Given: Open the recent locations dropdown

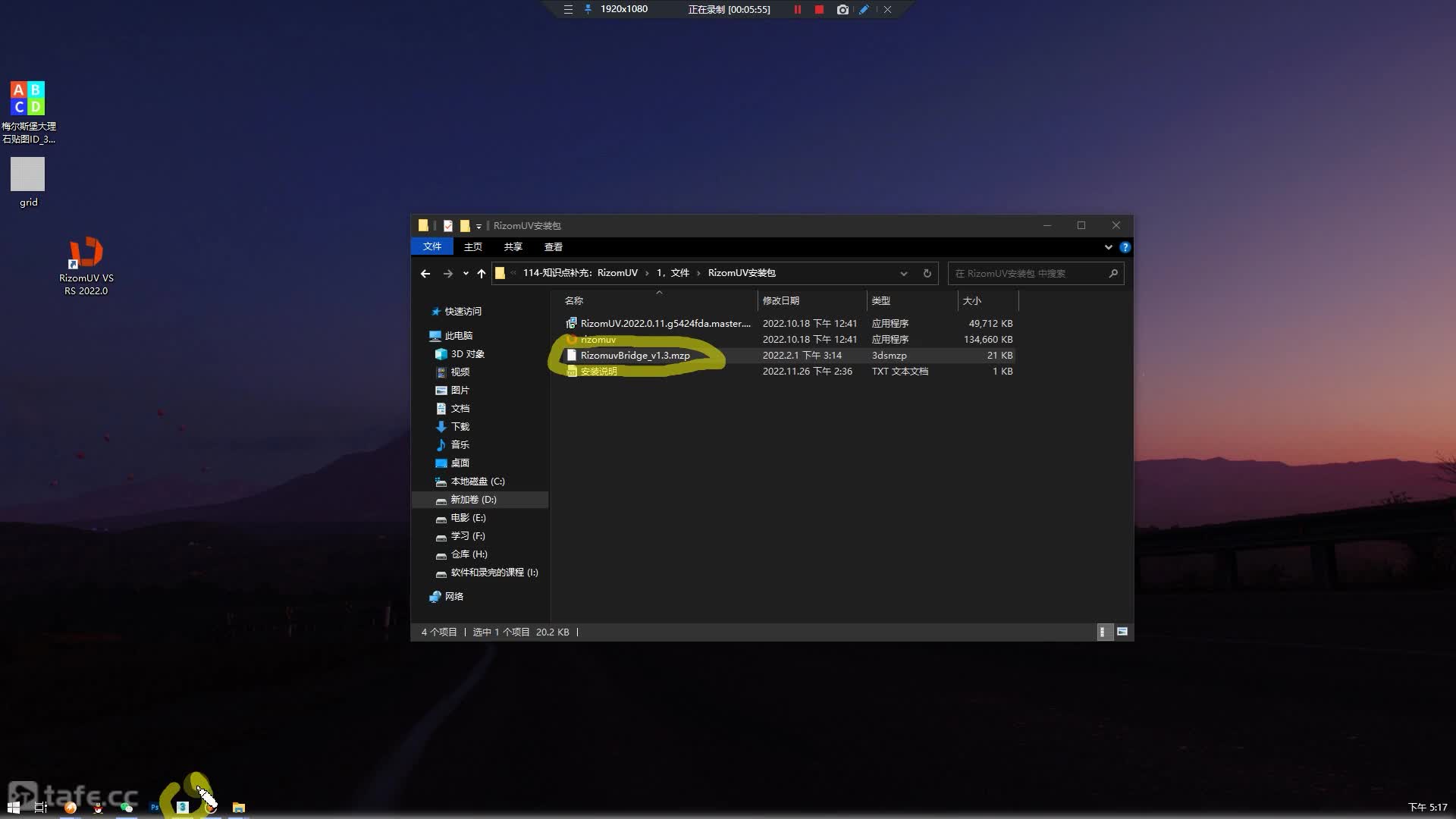Looking at the screenshot, I should 466,273.
